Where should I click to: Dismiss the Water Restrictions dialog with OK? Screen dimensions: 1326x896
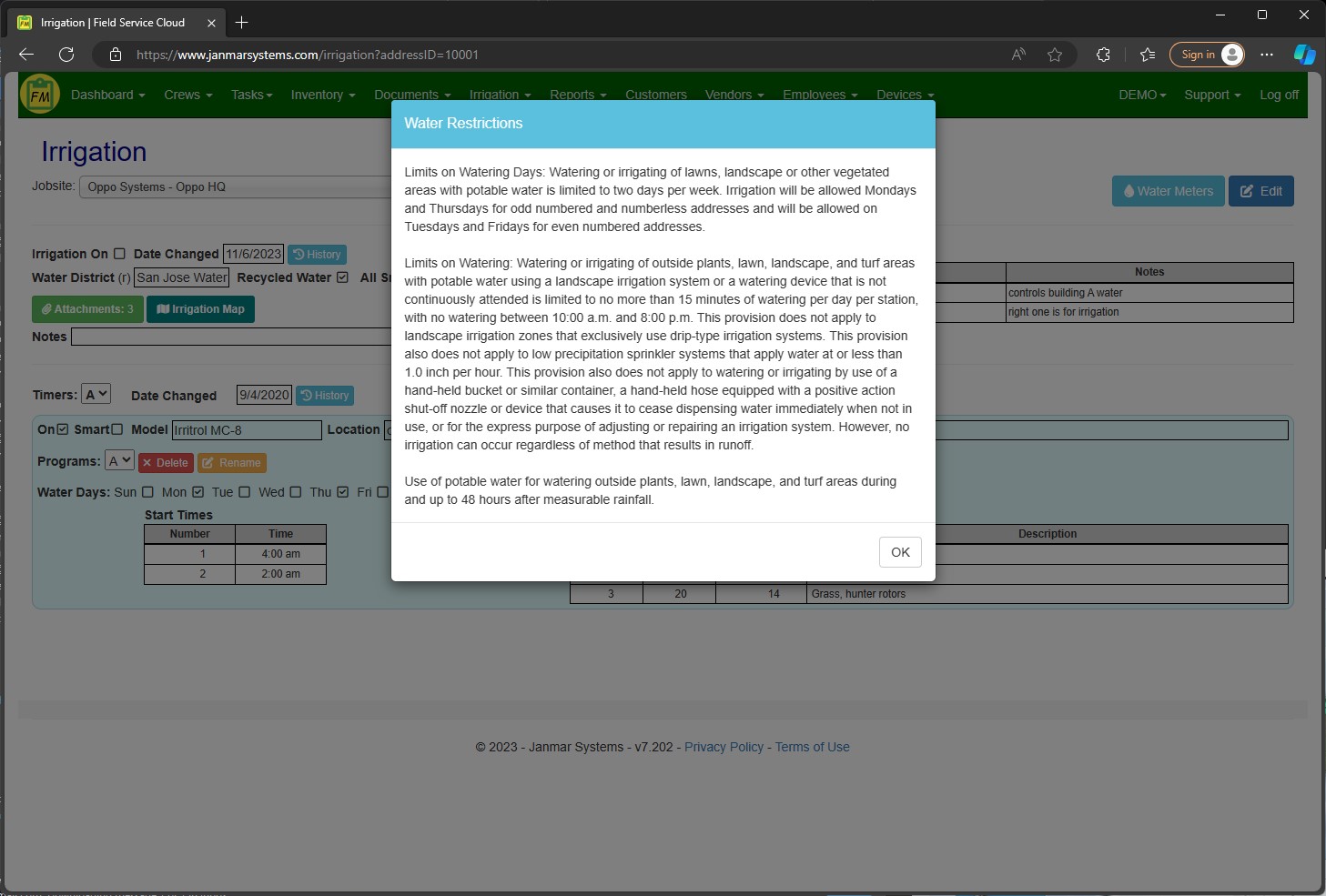pos(899,552)
